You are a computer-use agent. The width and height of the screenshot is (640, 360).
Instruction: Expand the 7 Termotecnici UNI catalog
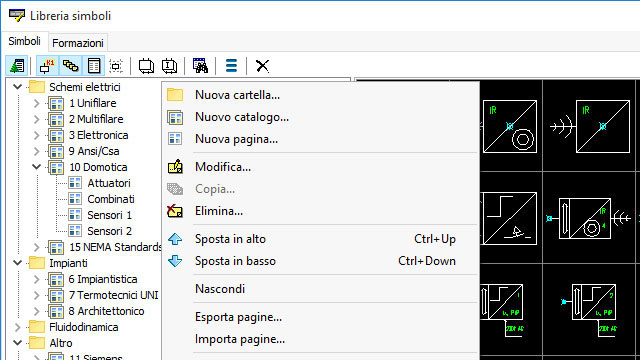coord(36,295)
